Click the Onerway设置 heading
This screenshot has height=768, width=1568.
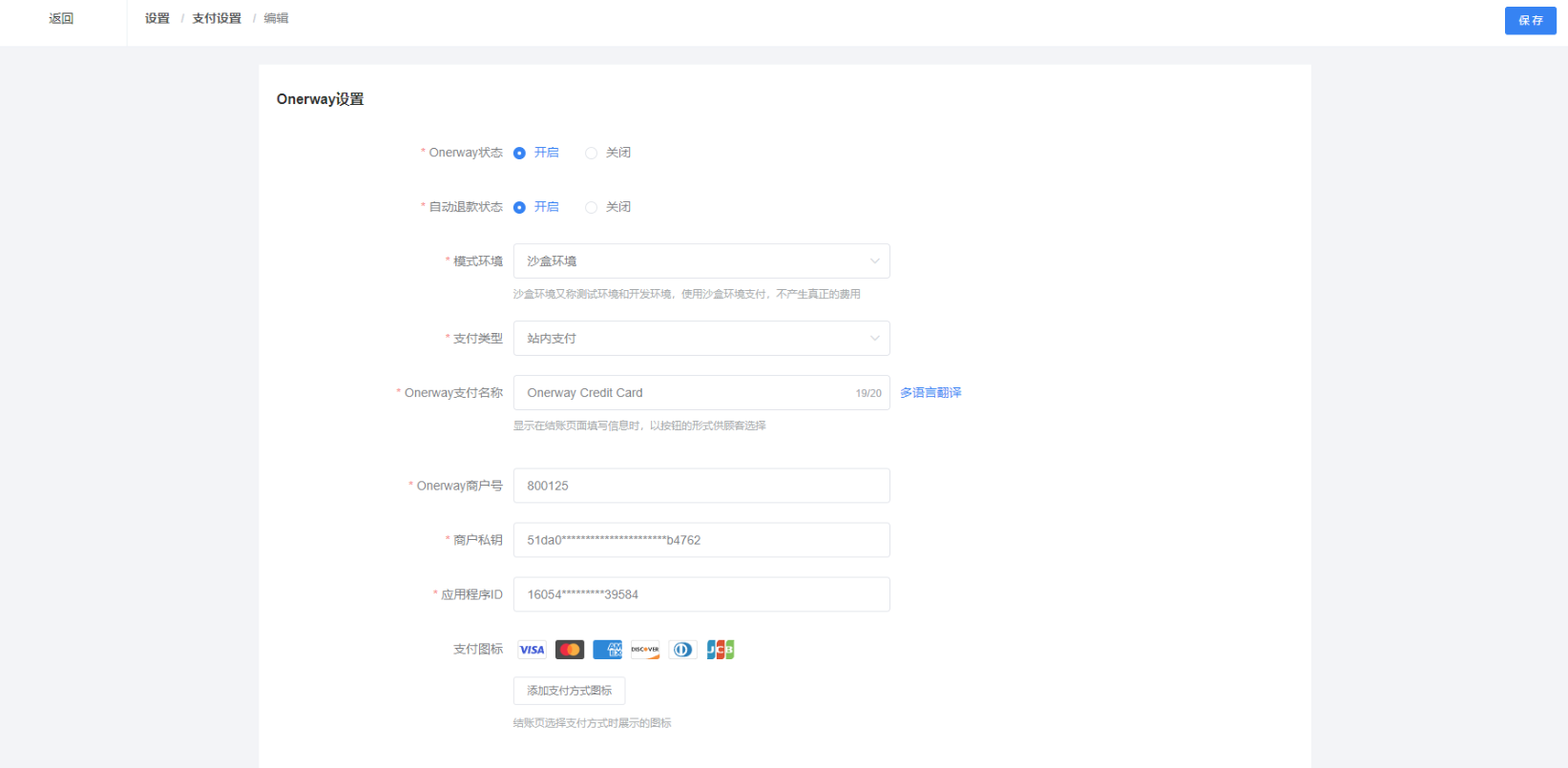(x=320, y=99)
